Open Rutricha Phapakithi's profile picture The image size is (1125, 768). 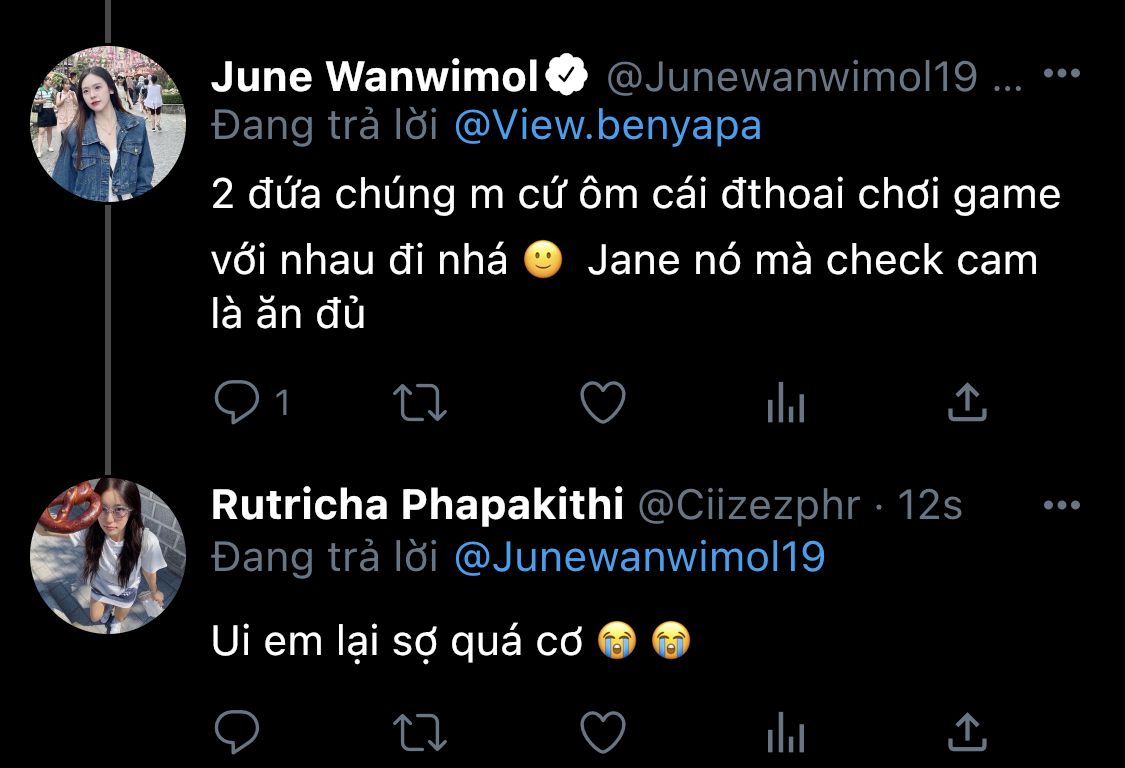pos(108,556)
